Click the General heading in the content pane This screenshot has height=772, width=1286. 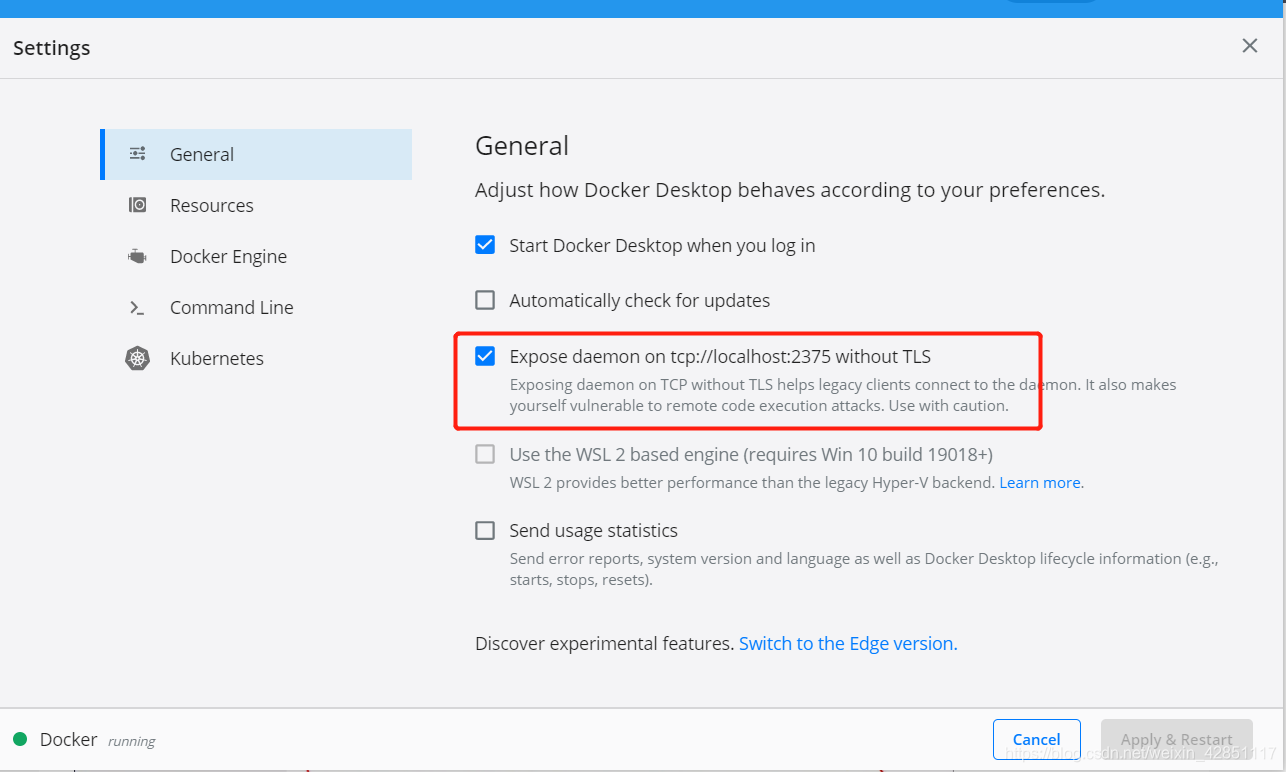click(522, 146)
